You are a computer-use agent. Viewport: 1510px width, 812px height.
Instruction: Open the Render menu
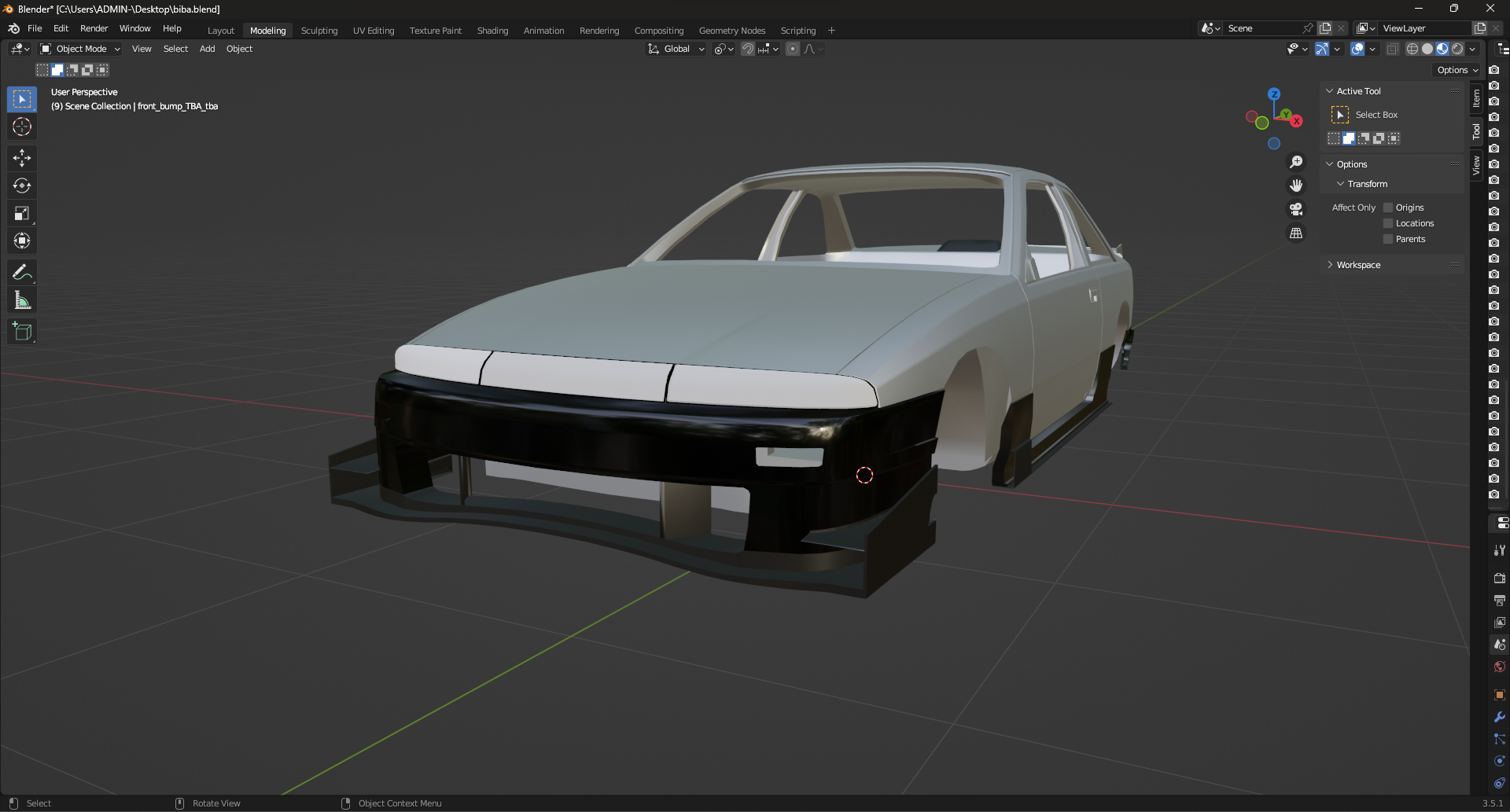tap(94, 28)
